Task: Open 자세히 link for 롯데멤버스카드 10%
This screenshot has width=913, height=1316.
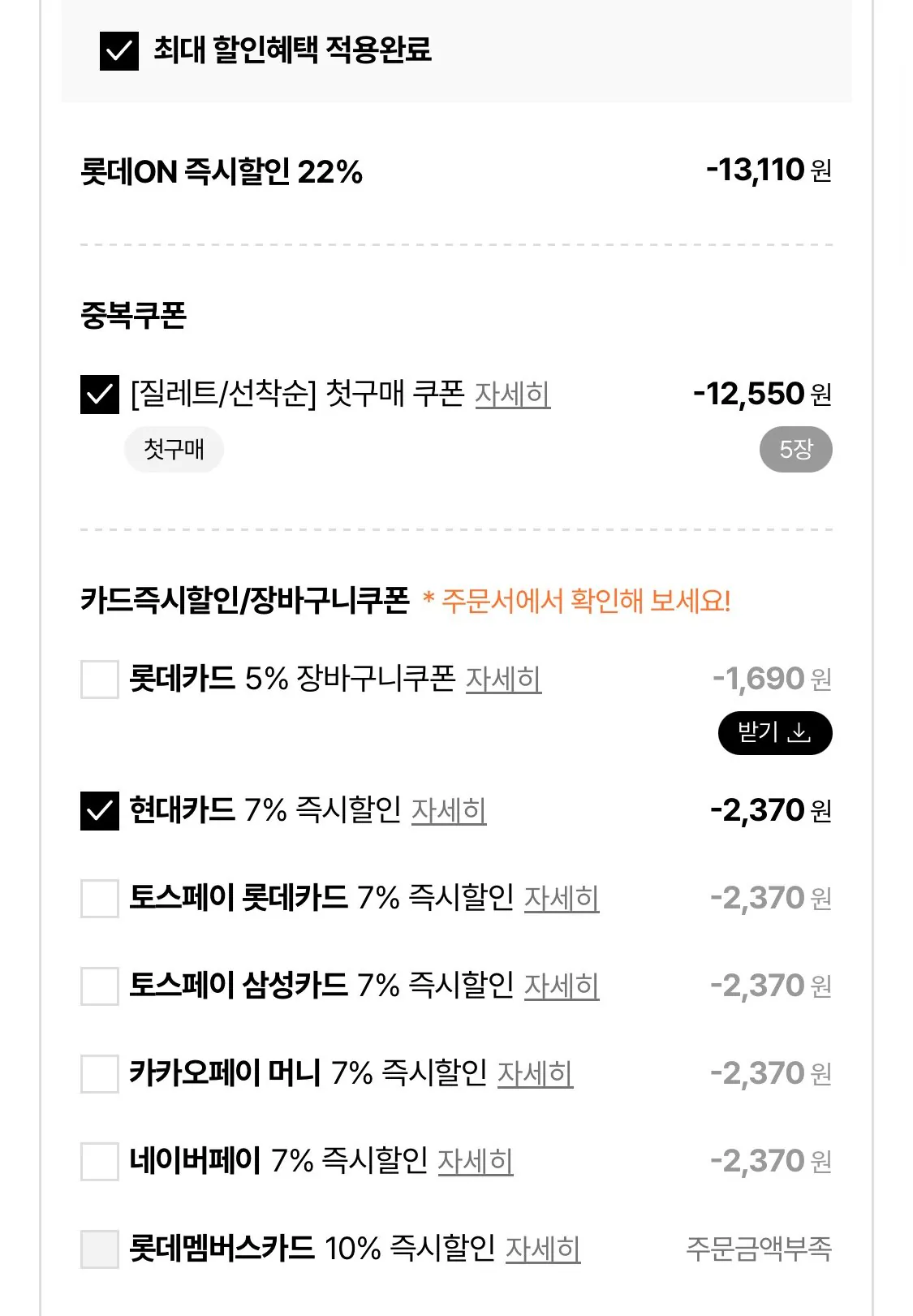Action: 543,1249
